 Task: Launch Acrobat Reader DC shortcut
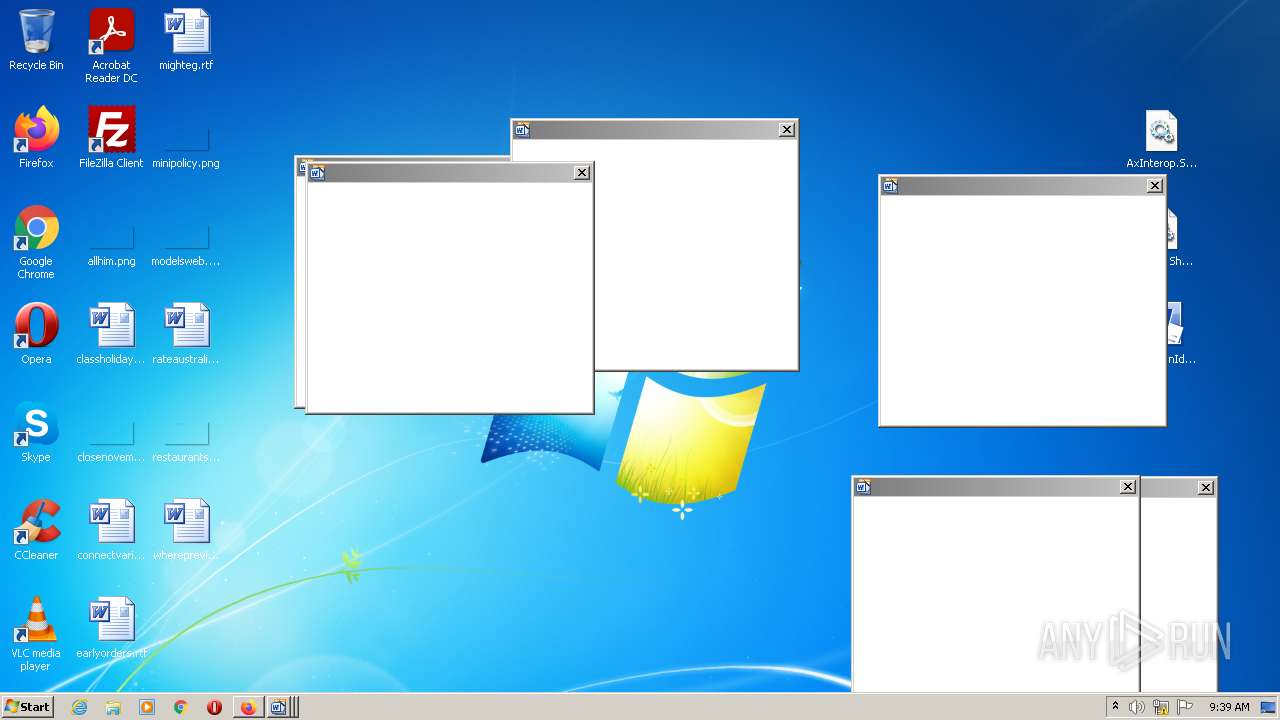(111, 45)
